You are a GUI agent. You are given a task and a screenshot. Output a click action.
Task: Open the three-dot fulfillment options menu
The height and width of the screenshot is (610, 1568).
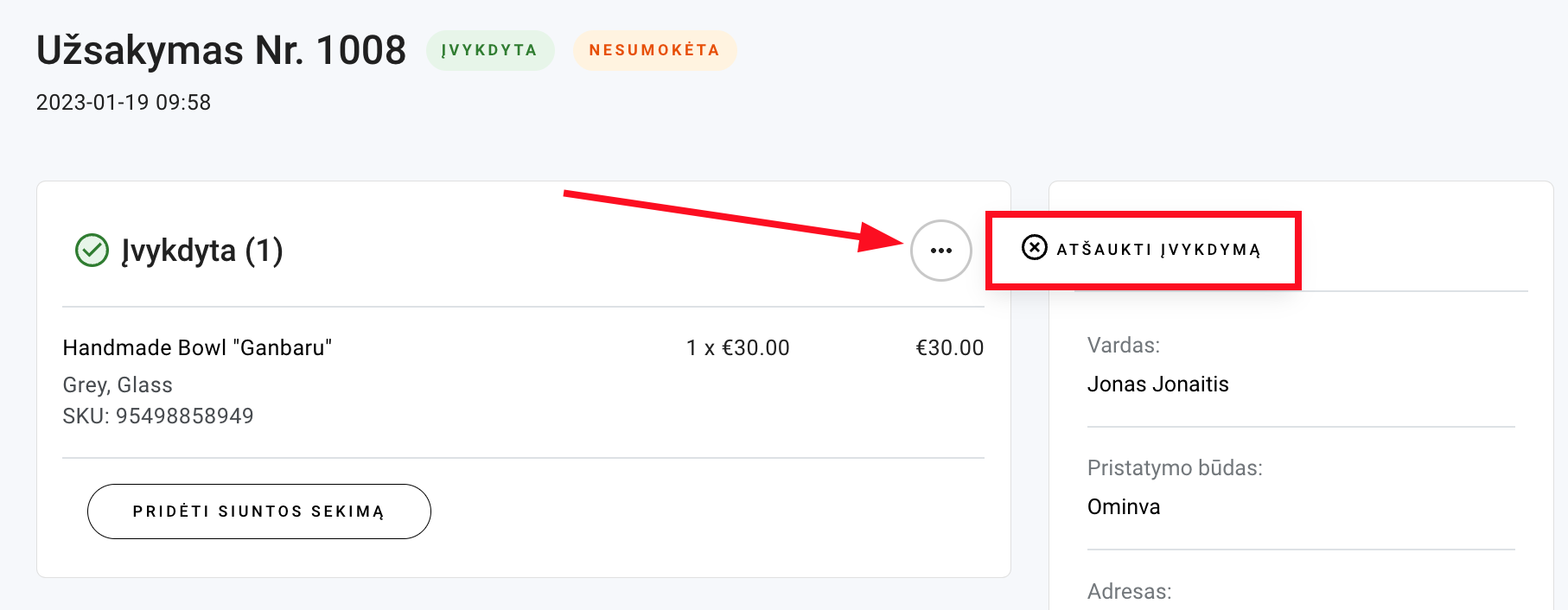940,251
